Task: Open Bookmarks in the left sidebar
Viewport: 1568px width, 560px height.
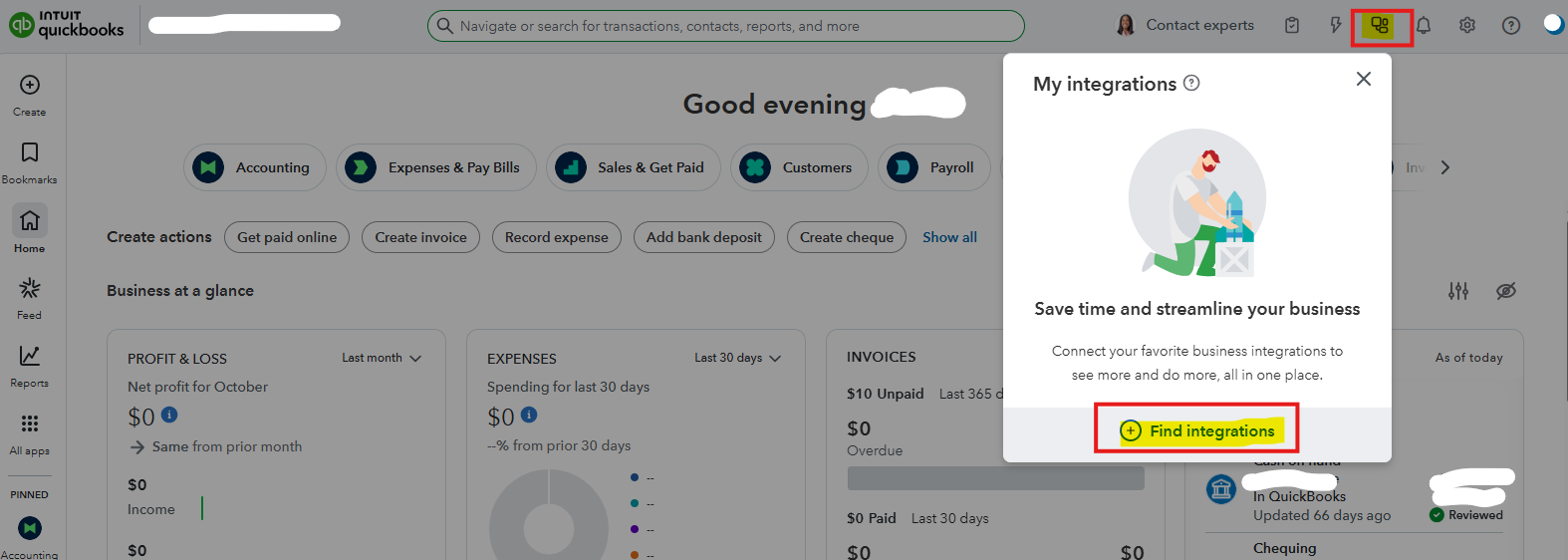Action: click(30, 161)
